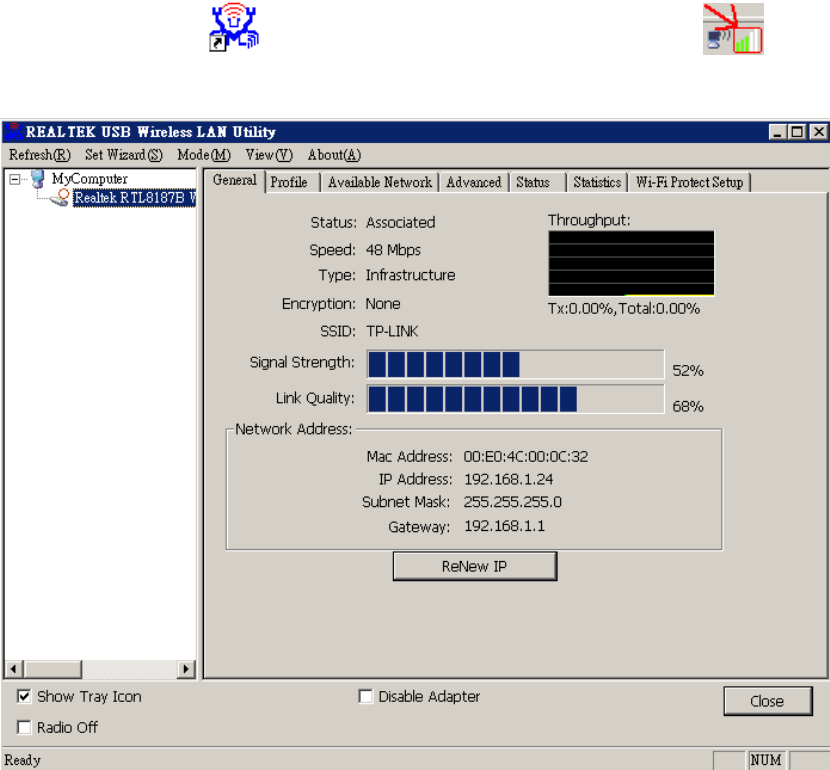The width and height of the screenshot is (830, 770).
Task: Click the Signal Strength progress bar
Action: pos(515,364)
